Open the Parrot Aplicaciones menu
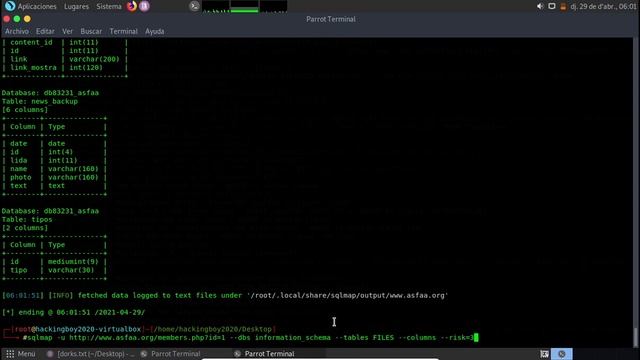The image size is (640, 360). 31,6
